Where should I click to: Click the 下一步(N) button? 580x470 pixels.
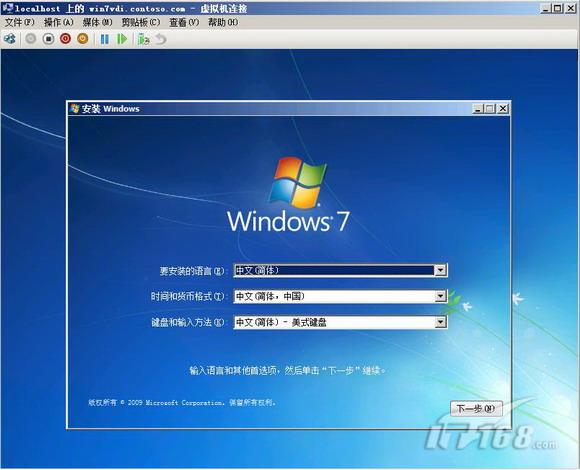coord(476,408)
